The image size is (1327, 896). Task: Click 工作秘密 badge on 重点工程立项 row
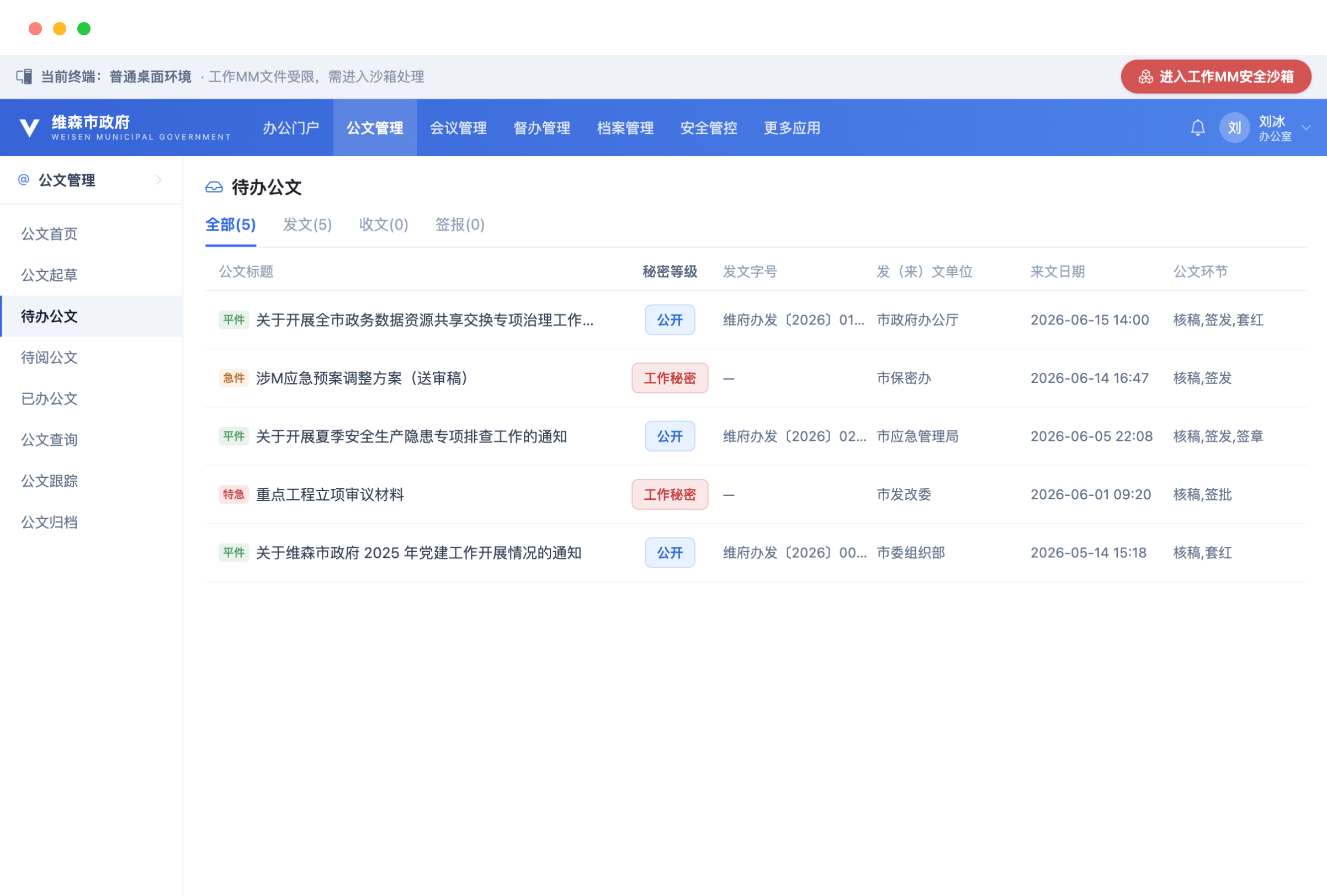[x=670, y=494]
